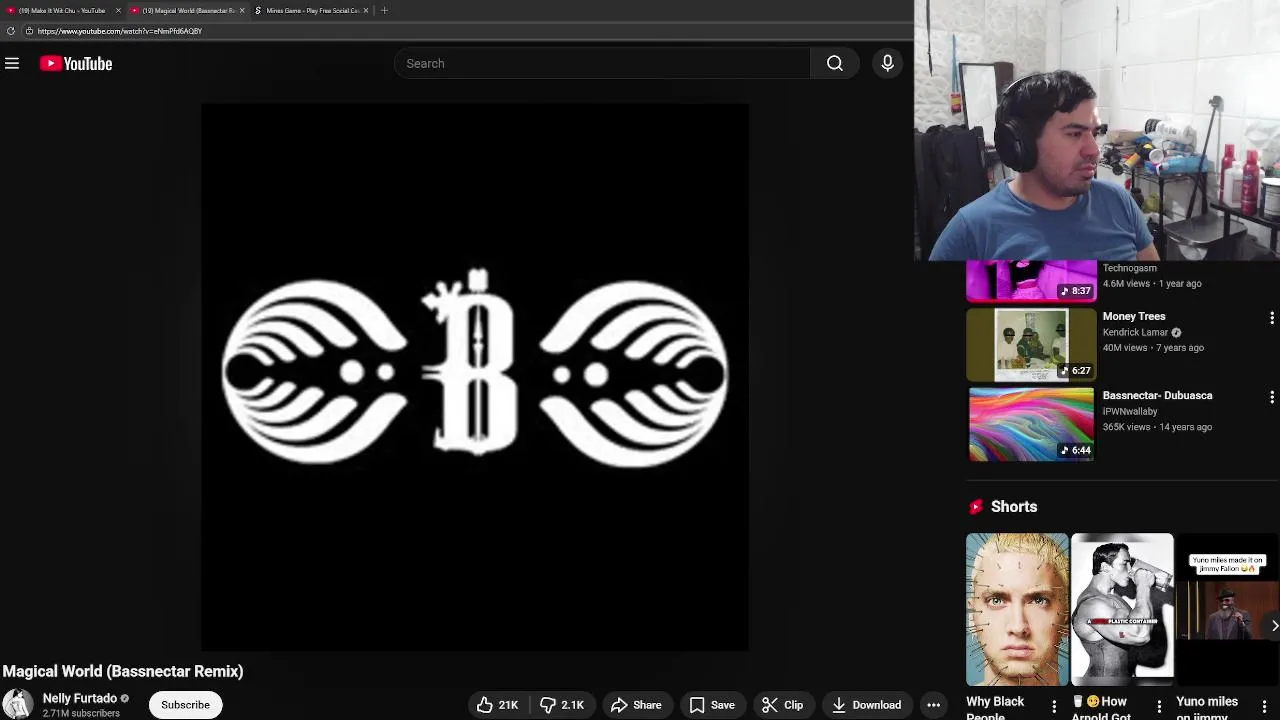Image resolution: width=1280 pixels, height=720 pixels.
Task: Download the video
Action: point(866,705)
